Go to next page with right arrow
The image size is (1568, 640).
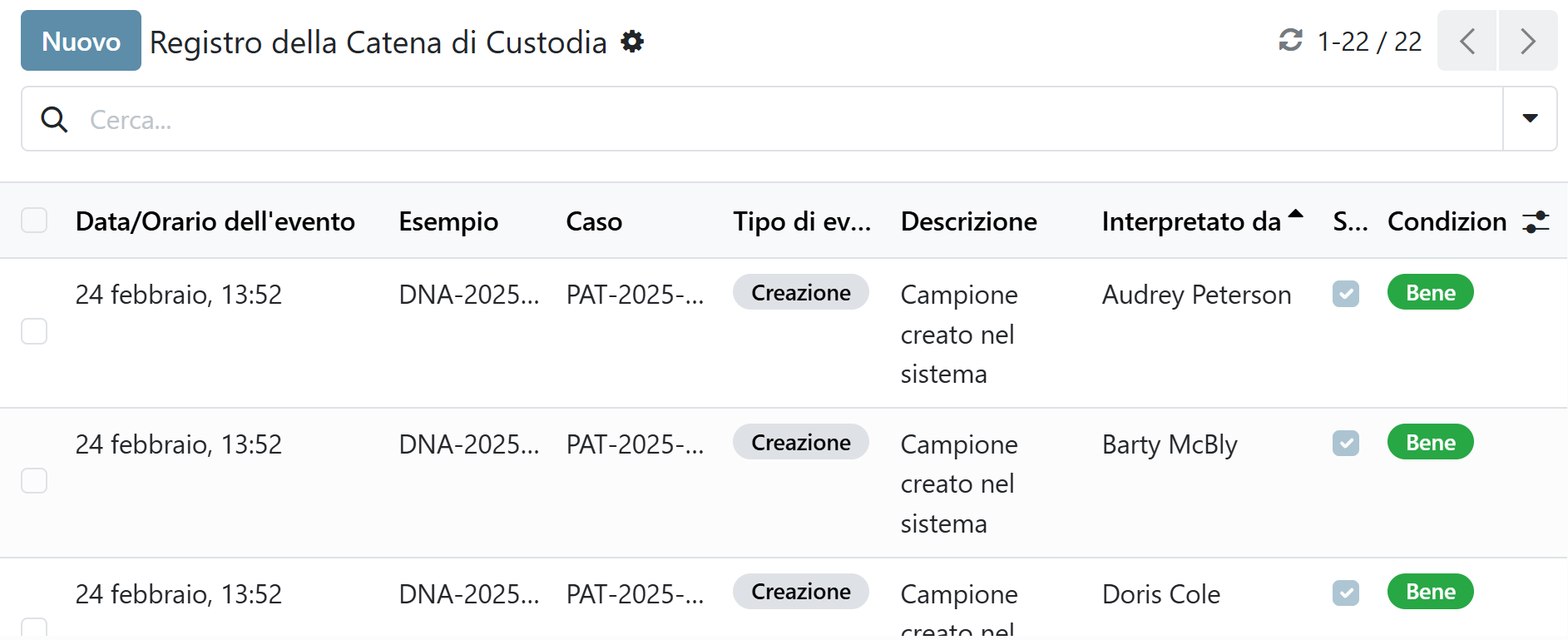[1527, 41]
